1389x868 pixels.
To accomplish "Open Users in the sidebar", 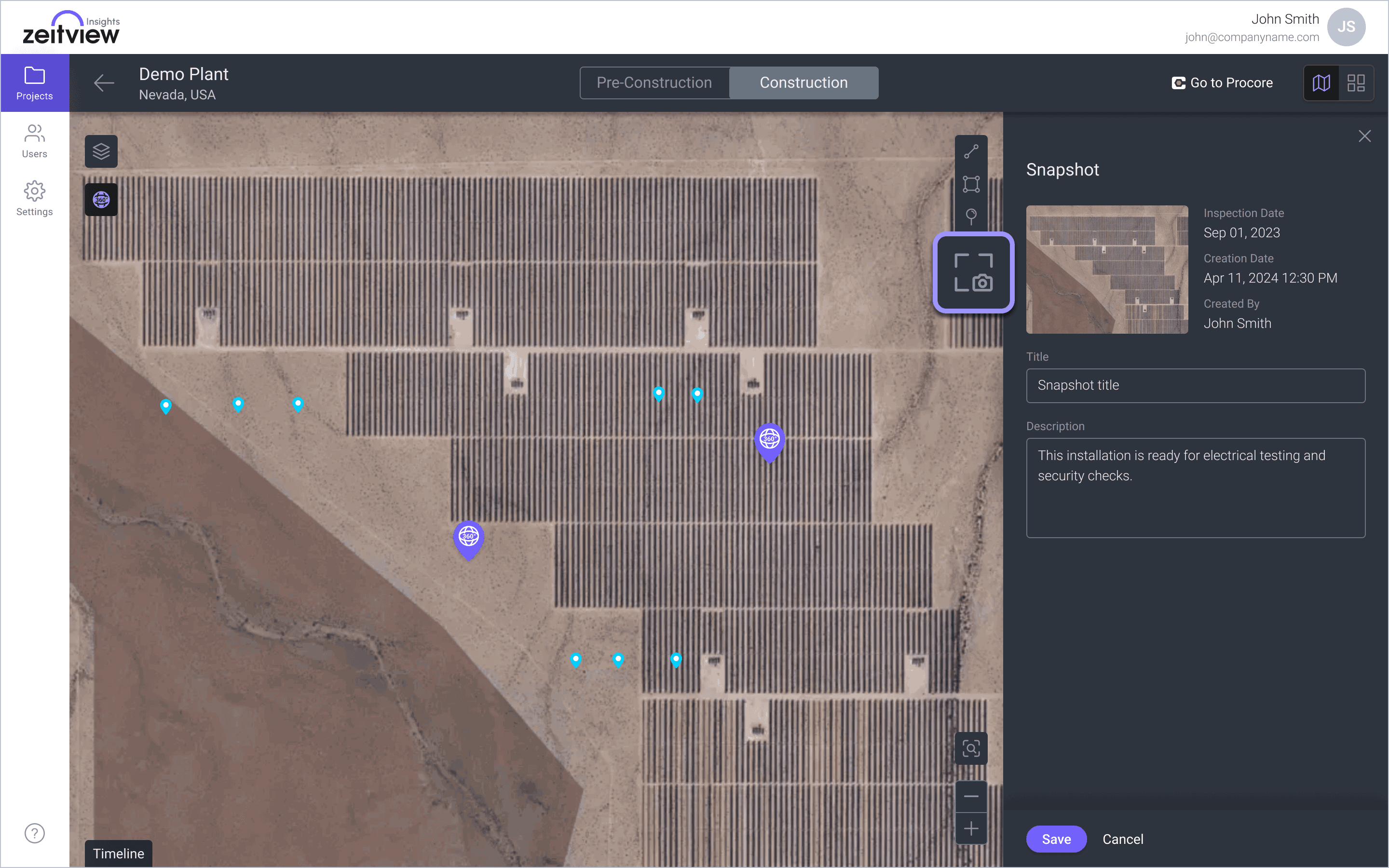I will pyautogui.click(x=34, y=141).
